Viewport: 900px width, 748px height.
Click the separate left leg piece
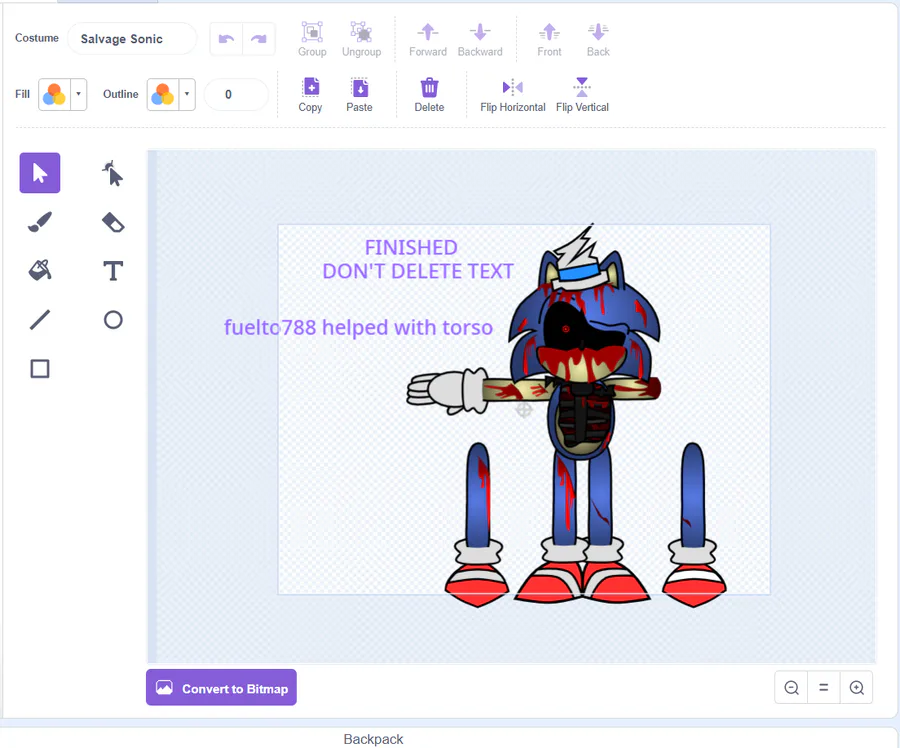[477, 525]
